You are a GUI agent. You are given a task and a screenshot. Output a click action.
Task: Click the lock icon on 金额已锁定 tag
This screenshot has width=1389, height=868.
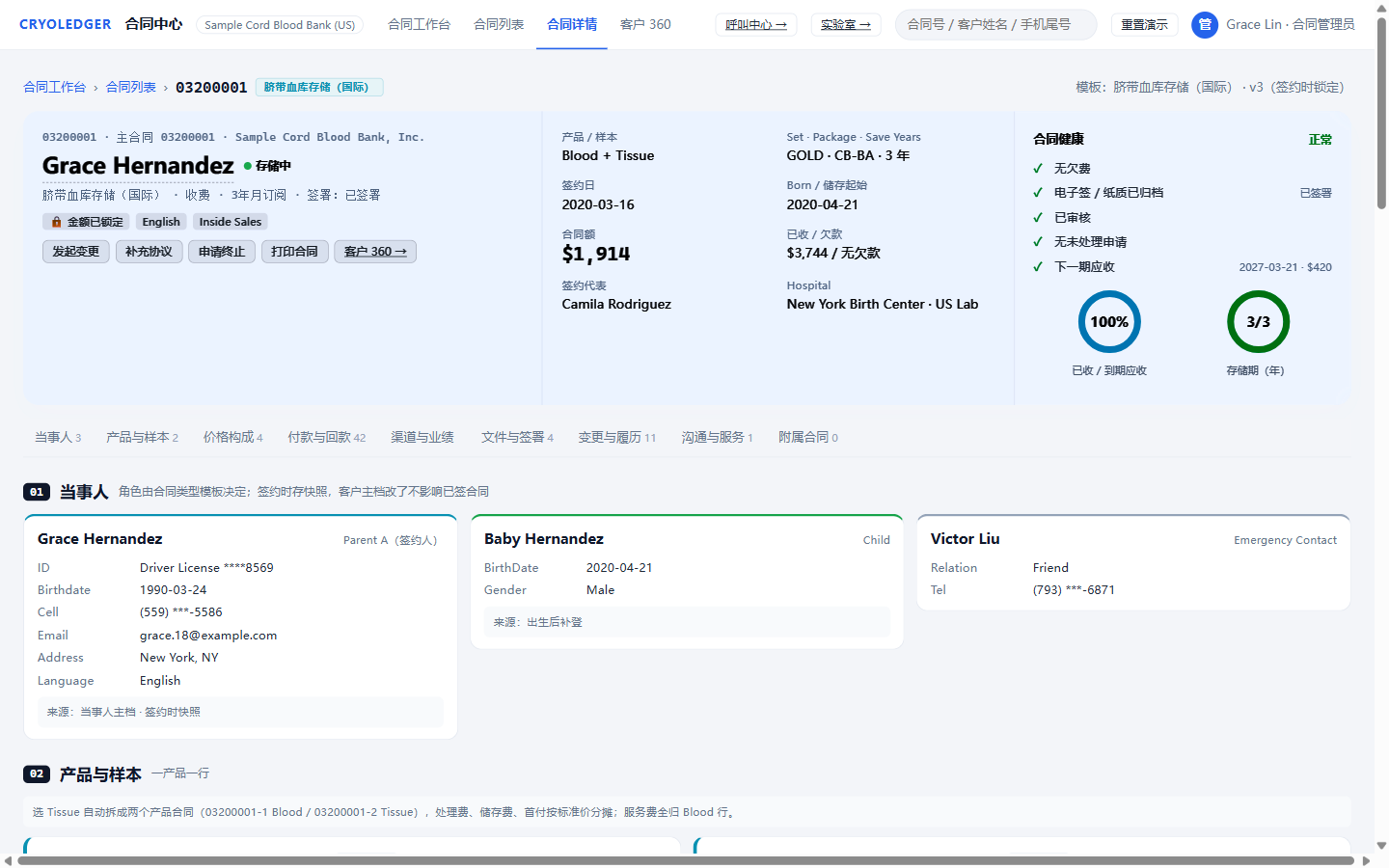[56, 222]
